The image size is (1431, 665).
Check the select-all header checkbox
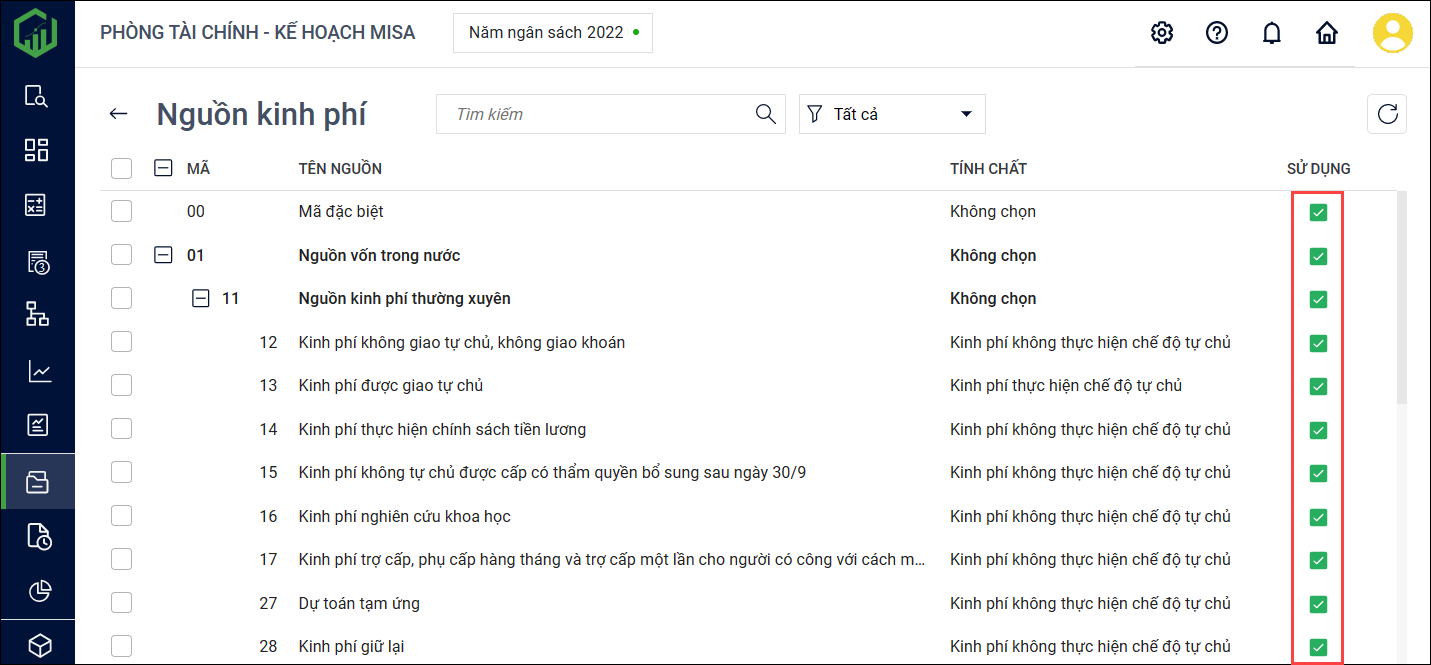tap(122, 168)
